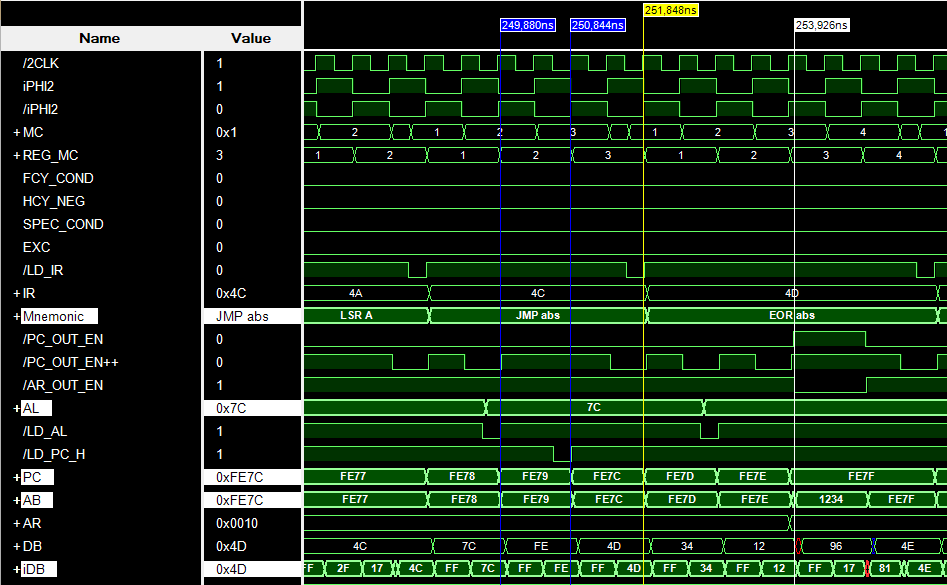Select the 250,844ns blue marker label
Screen dimensions: 947x585
tap(598, 25)
